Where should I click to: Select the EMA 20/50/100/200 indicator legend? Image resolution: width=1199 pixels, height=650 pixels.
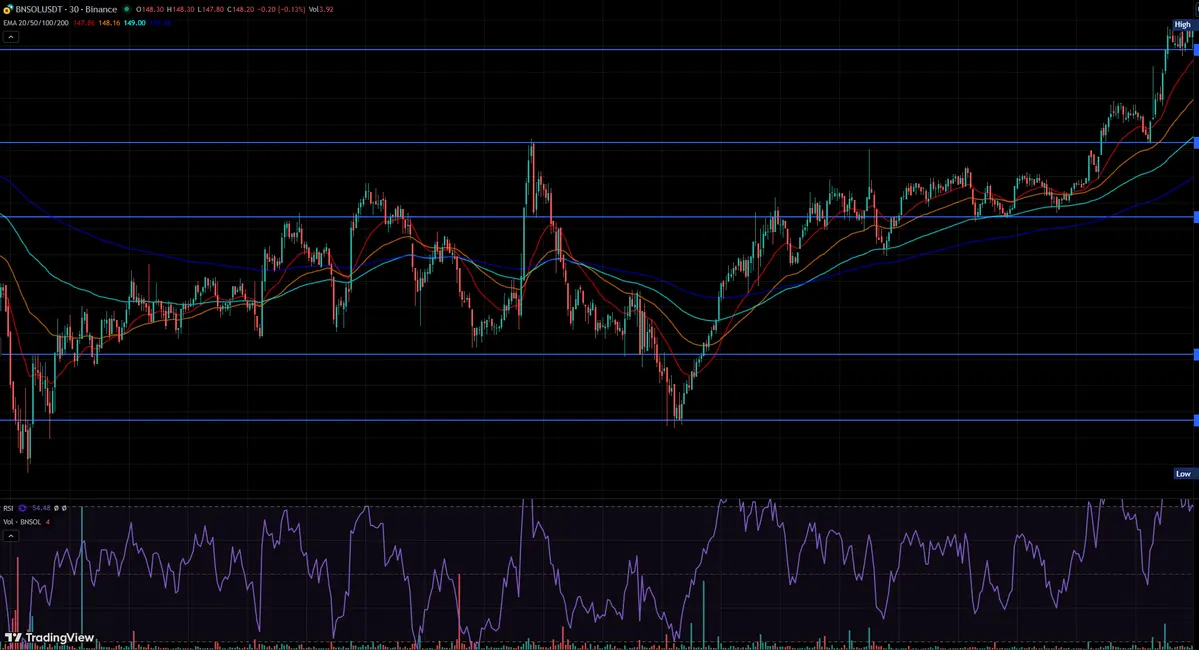(36, 23)
